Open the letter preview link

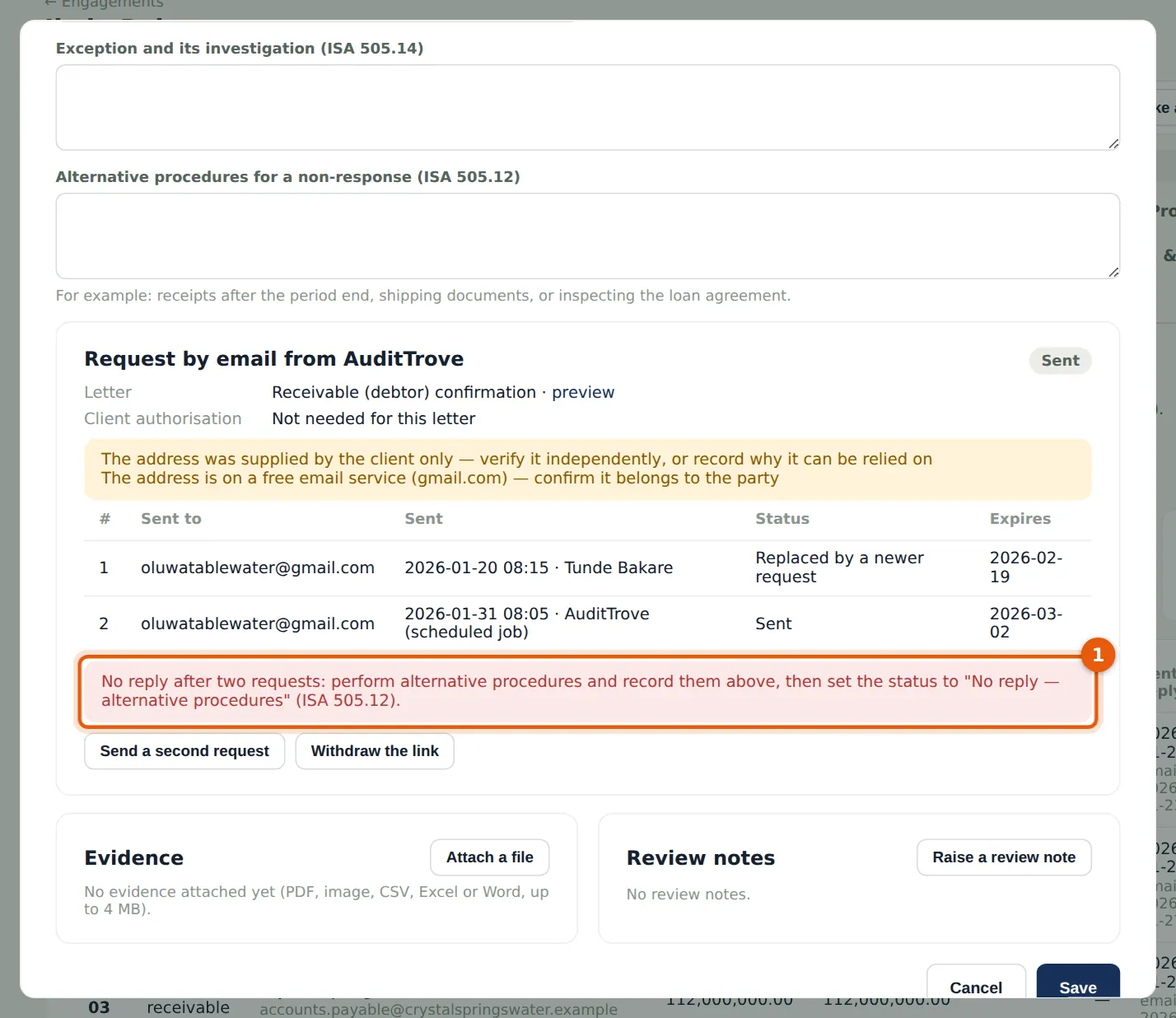pyautogui.click(x=583, y=392)
